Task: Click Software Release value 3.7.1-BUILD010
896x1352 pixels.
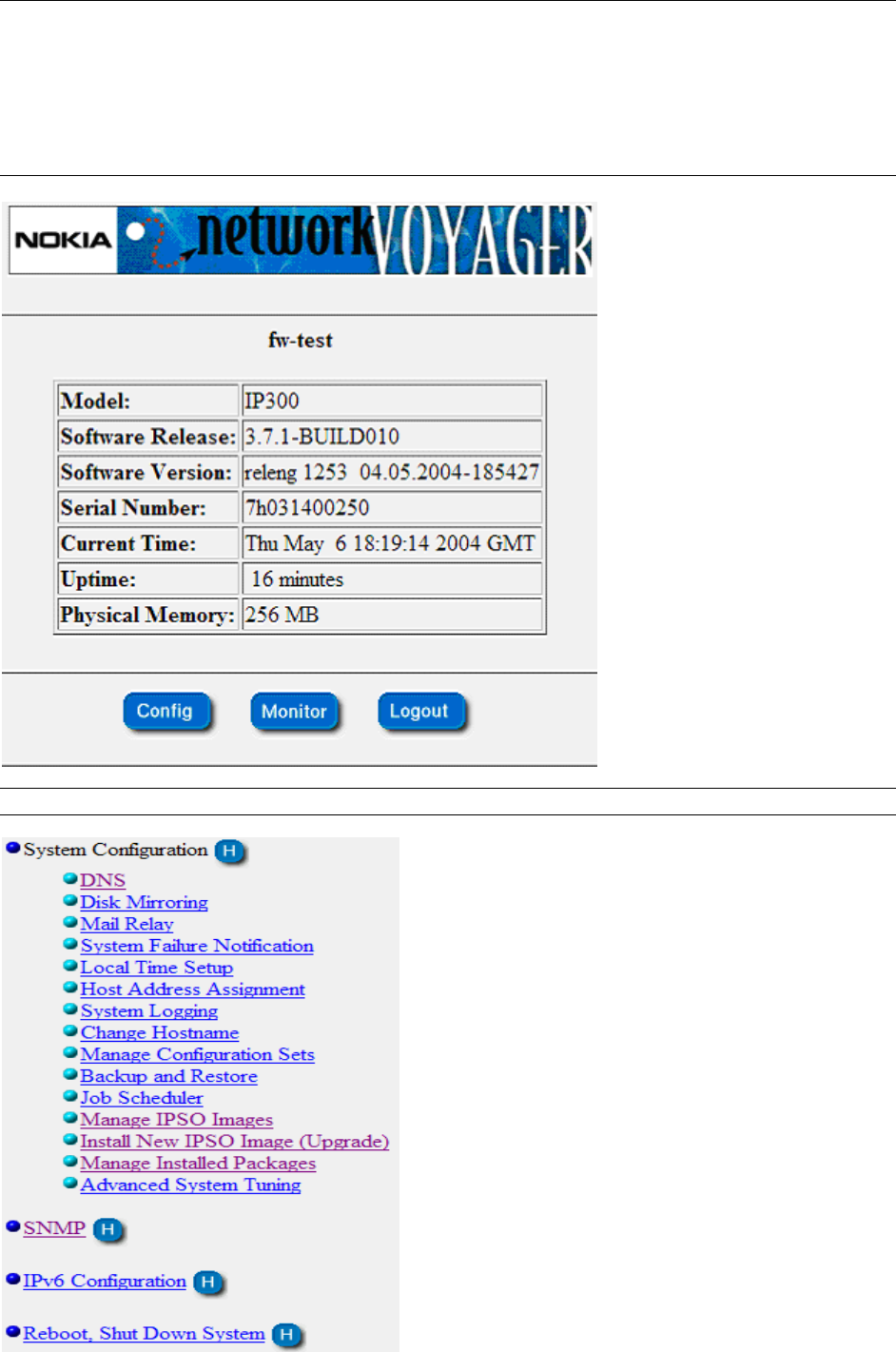Action: [321, 437]
